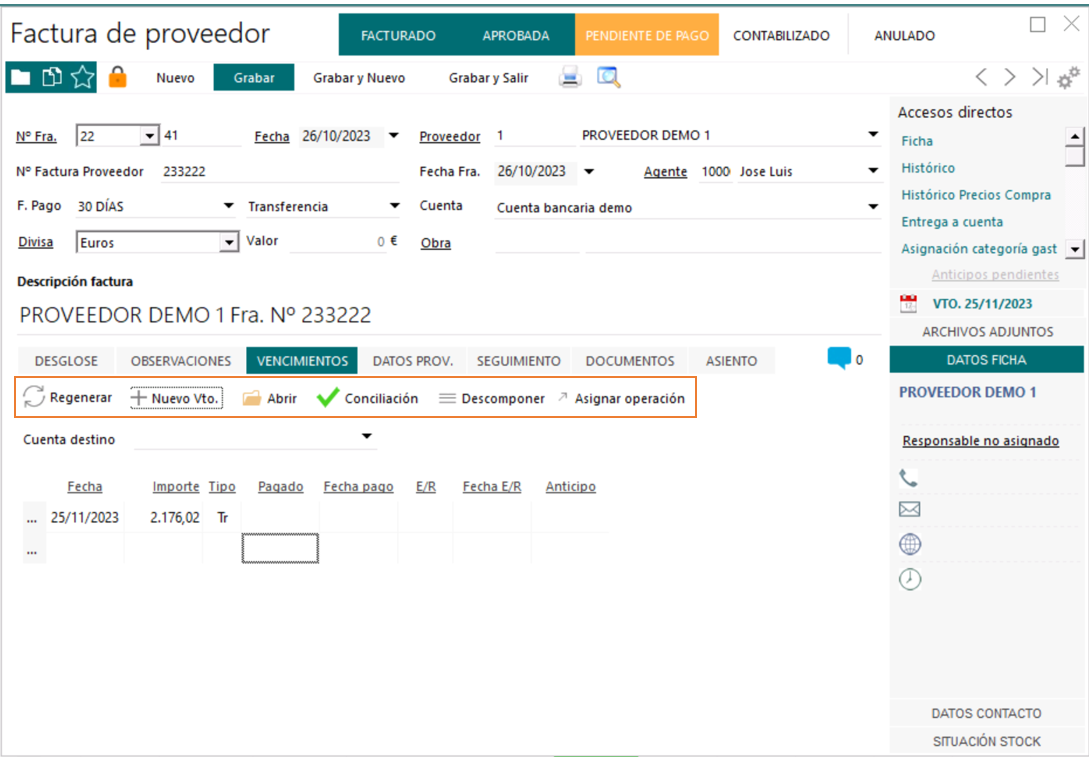The width and height of the screenshot is (1089, 759).
Task: Open the Divisa Euros combo box
Action: point(228,242)
